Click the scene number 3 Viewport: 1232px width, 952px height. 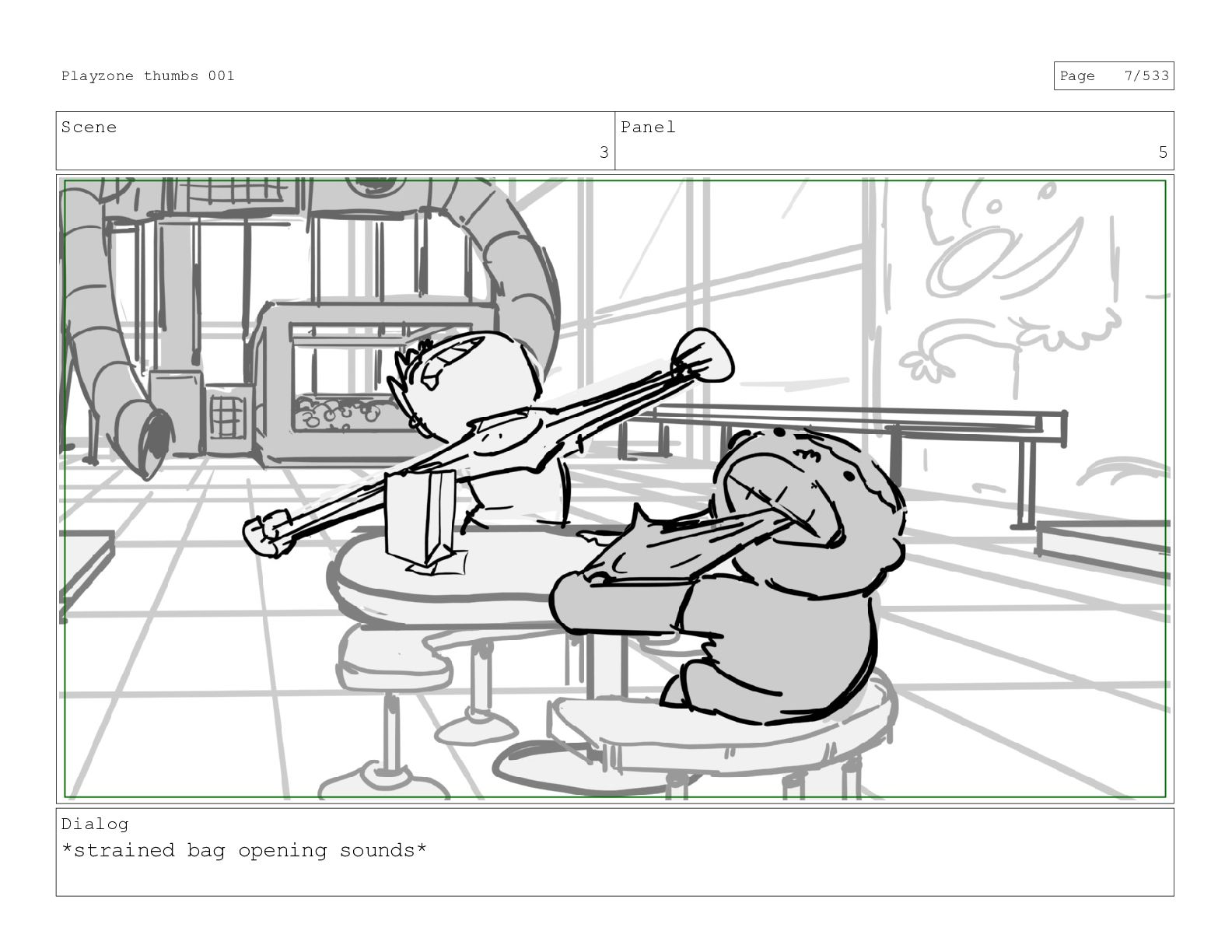click(x=604, y=152)
